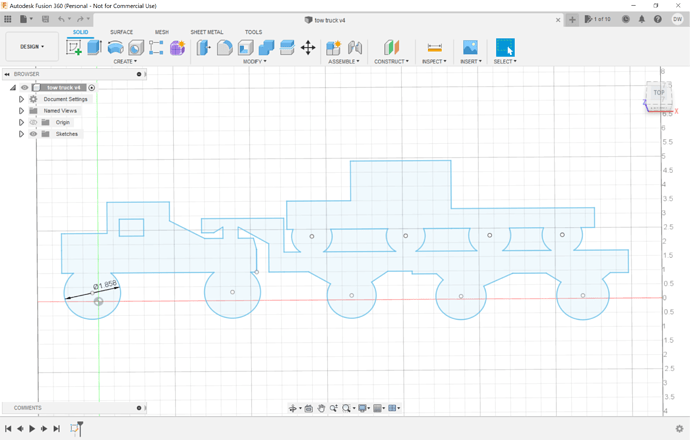Screen dimensions: 690x440
Task: Open the Construct dropdown menu
Action: 391,62
